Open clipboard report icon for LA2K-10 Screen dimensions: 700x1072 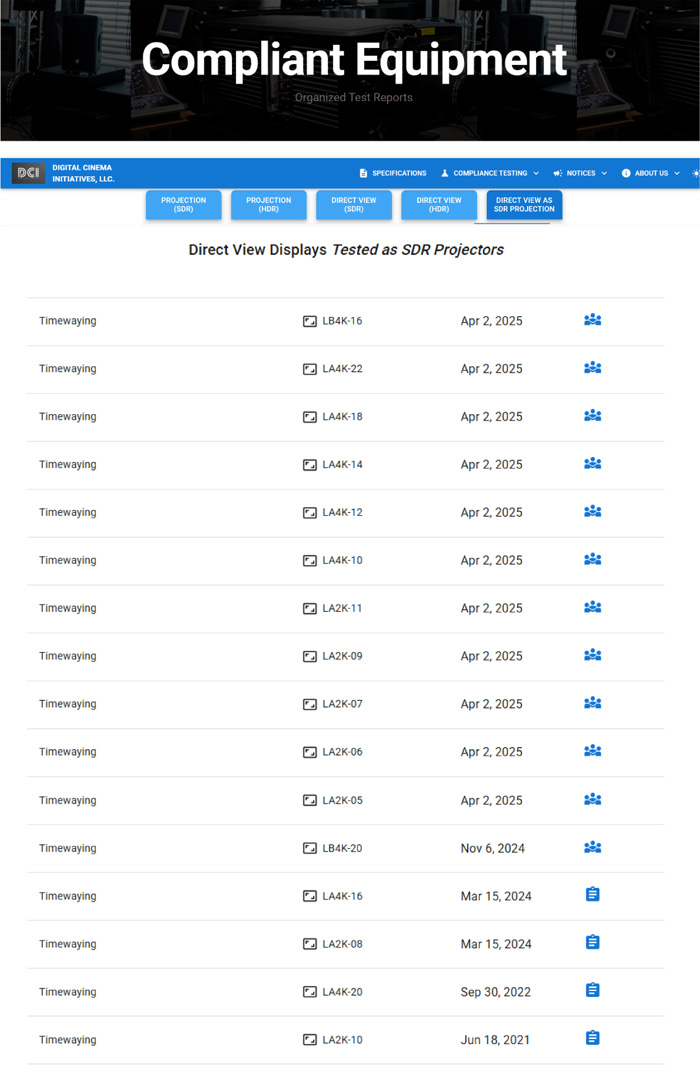coord(593,1038)
